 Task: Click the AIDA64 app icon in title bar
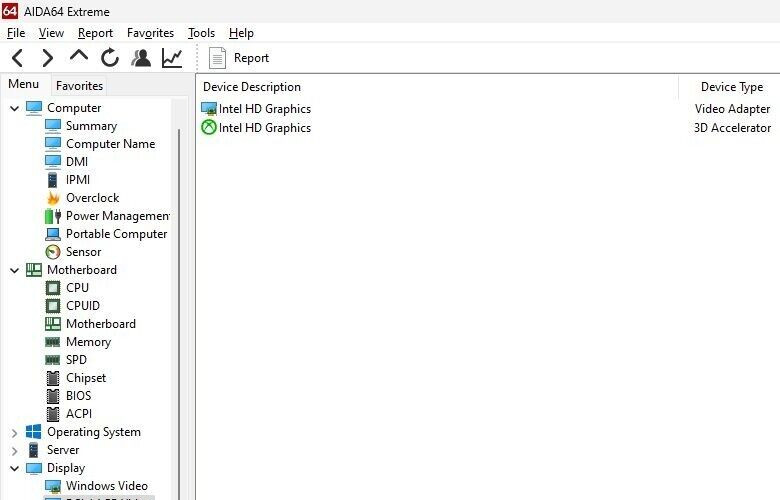click(10, 10)
